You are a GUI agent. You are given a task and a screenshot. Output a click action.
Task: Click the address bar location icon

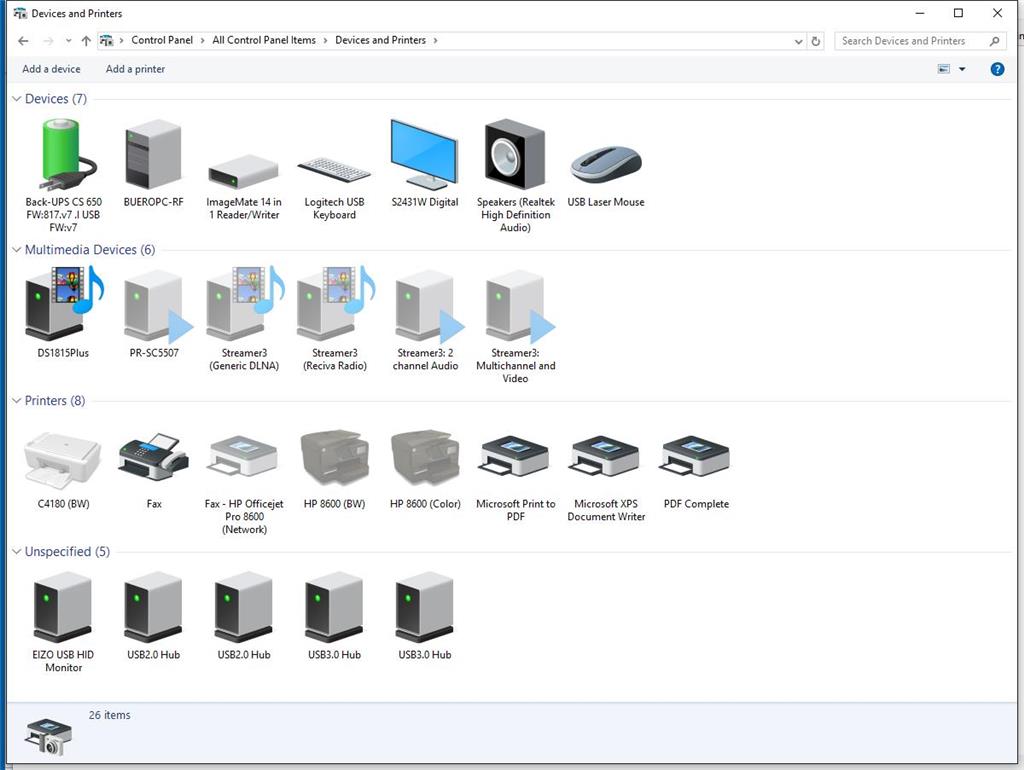pos(106,40)
